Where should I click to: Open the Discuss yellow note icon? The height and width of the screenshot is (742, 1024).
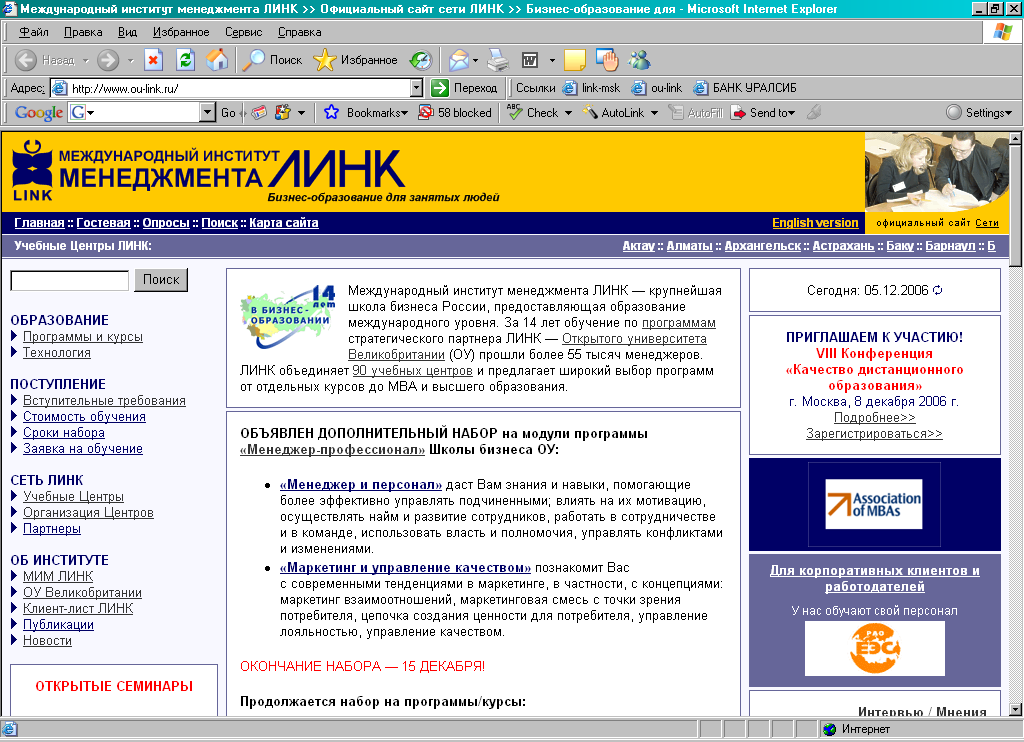pos(575,60)
